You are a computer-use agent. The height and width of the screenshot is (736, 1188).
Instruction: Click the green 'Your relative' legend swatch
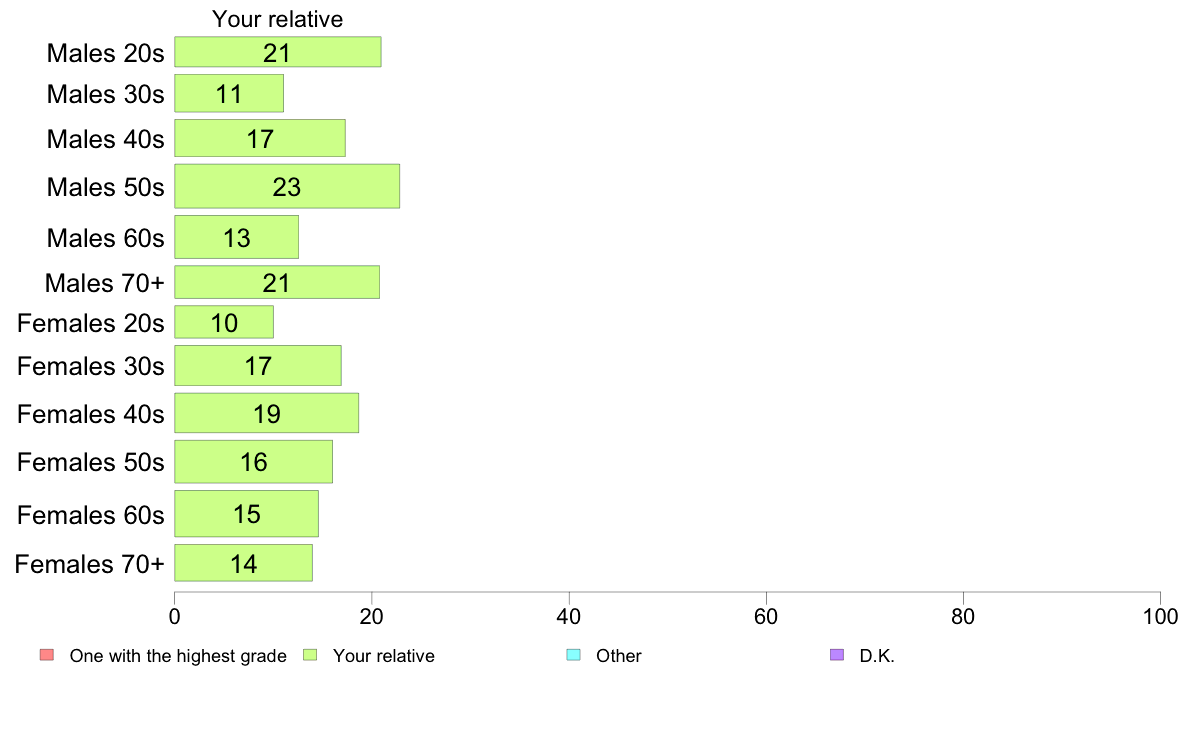click(x=310, y=655)
